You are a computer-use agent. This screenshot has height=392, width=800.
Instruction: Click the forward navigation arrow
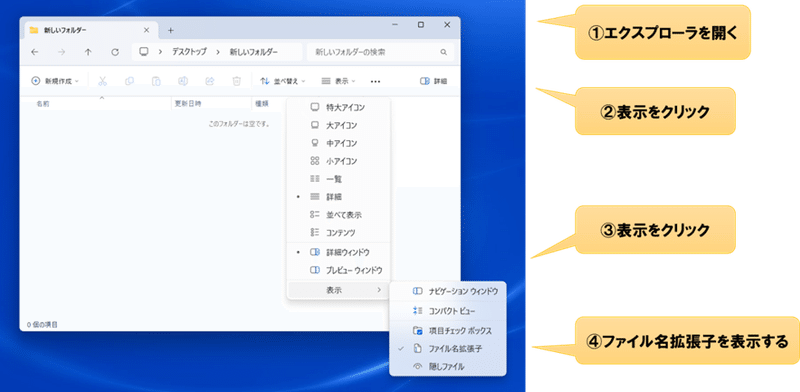[61, 52]
